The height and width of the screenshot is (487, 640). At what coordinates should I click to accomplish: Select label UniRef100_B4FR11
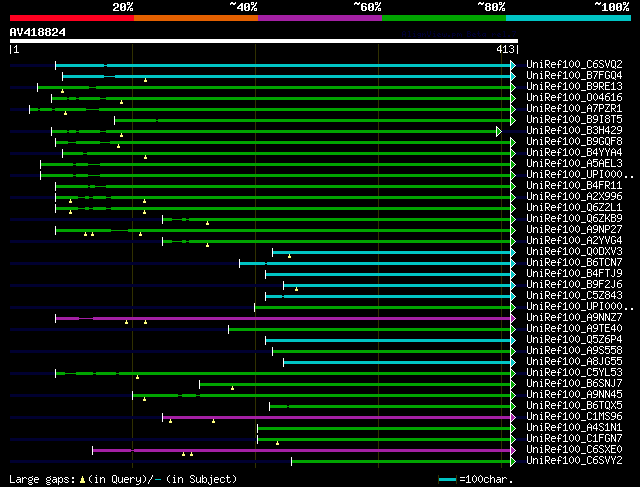click(x=574, y=186)
